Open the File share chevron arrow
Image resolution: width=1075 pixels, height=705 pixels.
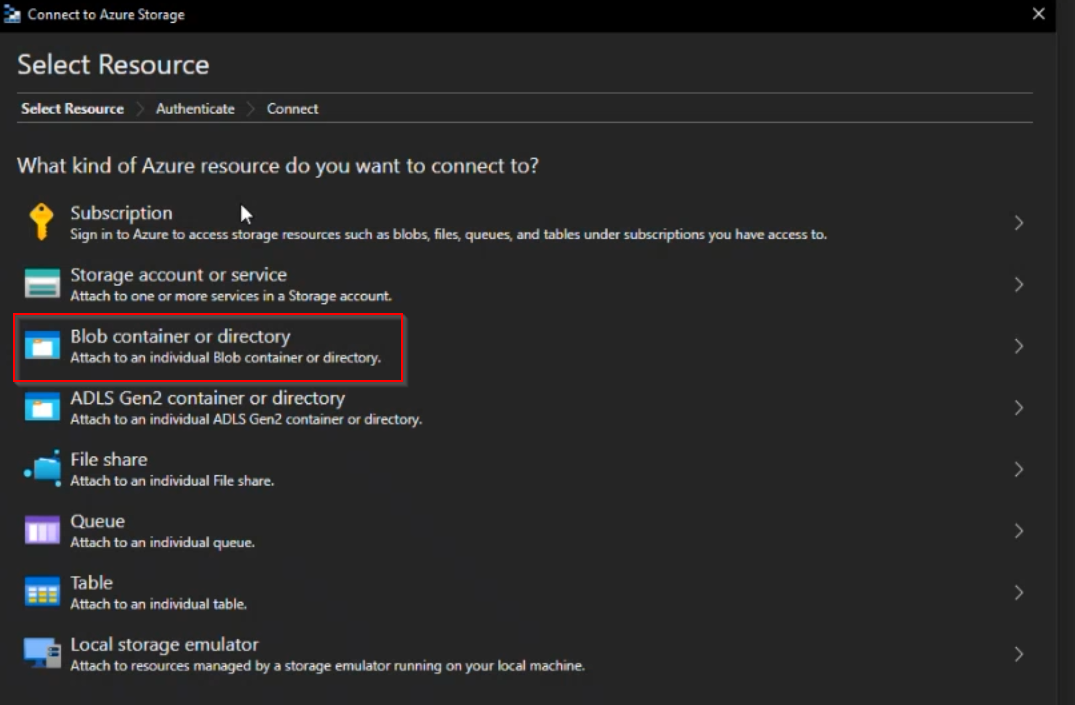pos(1018,469)
